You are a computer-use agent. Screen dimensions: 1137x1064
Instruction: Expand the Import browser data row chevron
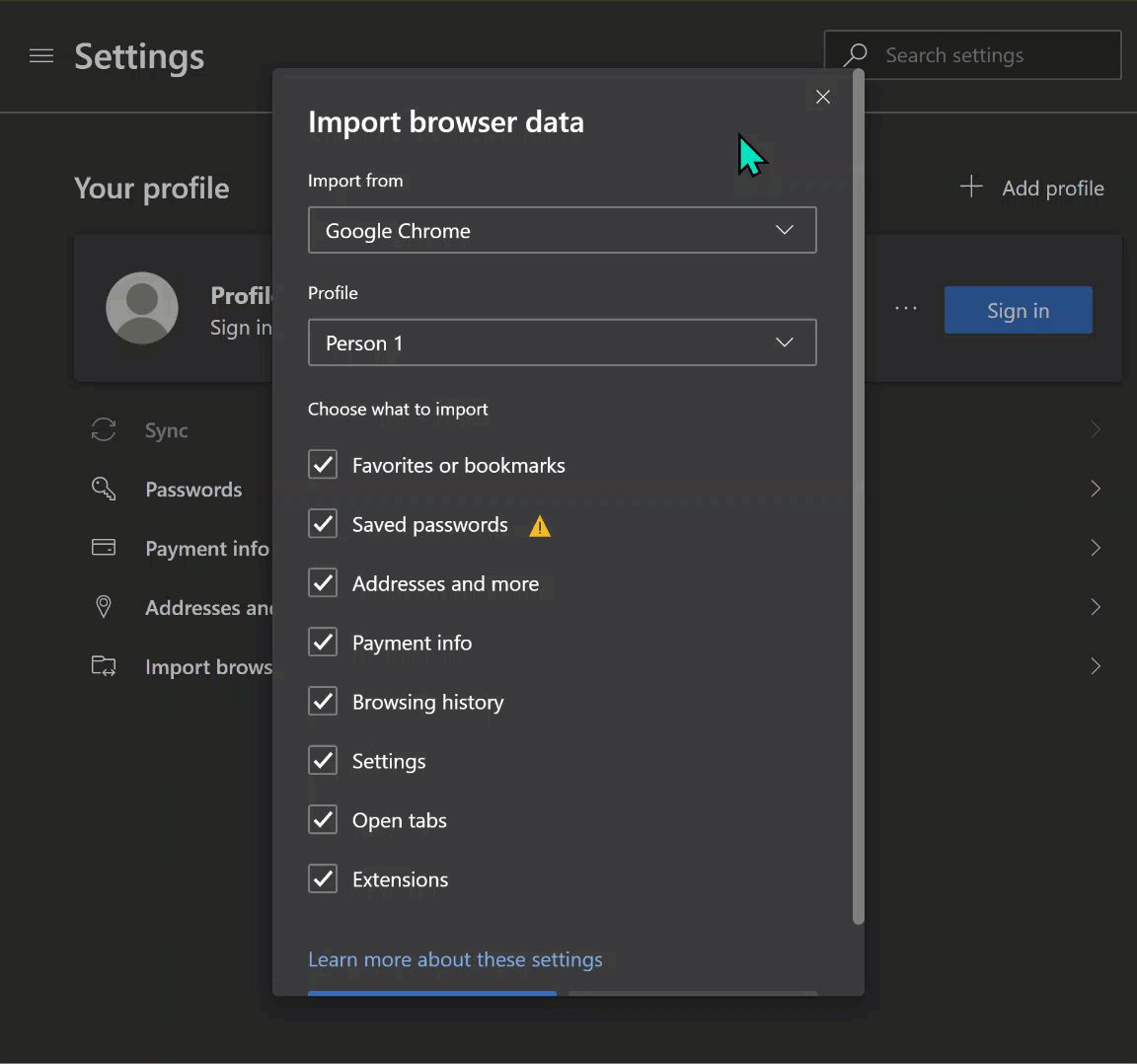(1096, 666)
